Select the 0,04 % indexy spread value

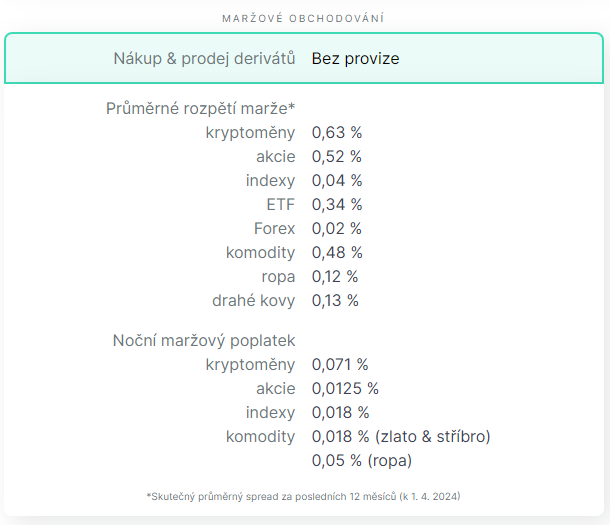click(x=337, y=180)
